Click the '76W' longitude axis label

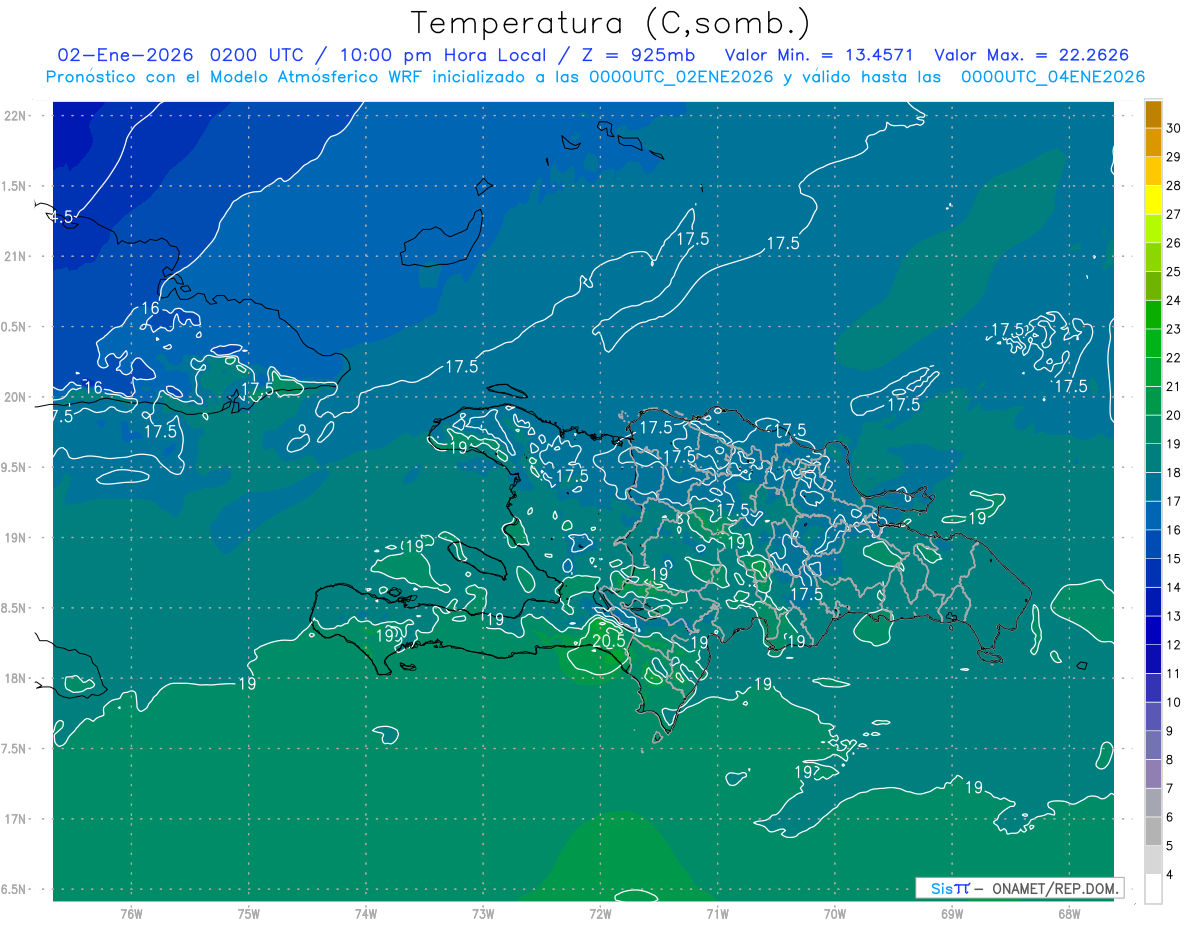(131, 913)
